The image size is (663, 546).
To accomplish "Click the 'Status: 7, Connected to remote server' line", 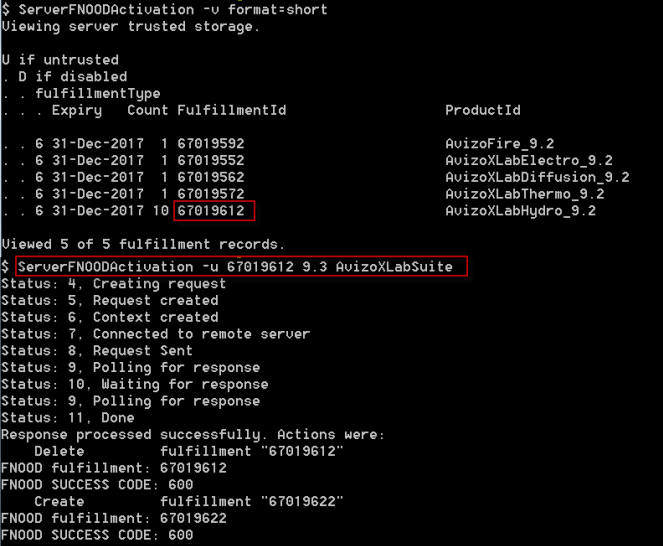I will (156, 334).
